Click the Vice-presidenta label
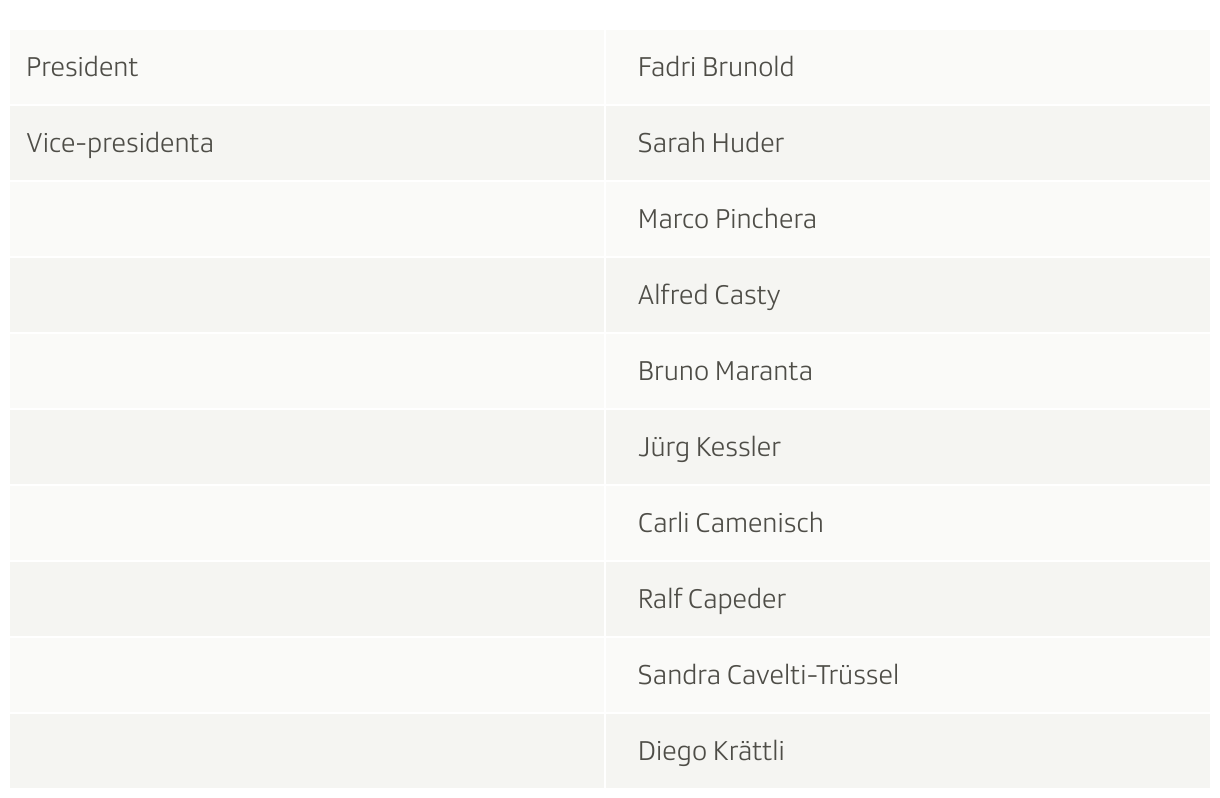The image size is (1220, 798). (120, 143)
